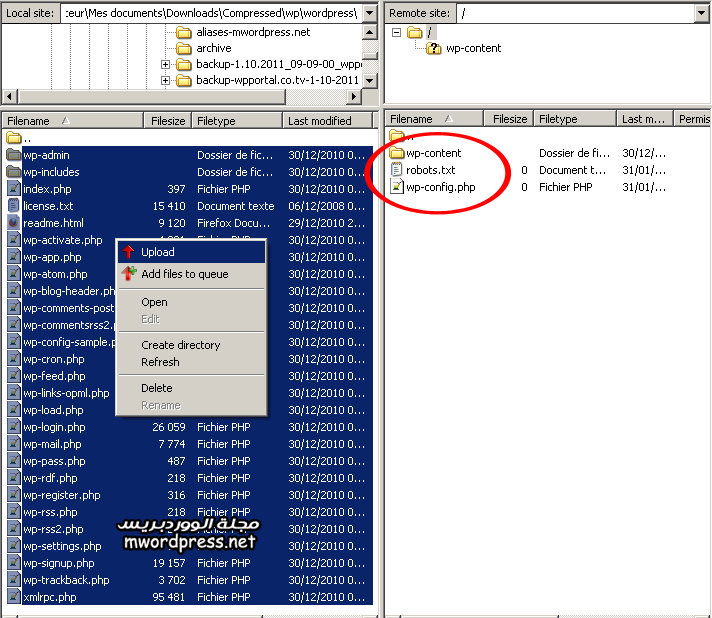Click the wp-rdf.php file icon
This screenshot has width=712, height=618.
14,478
